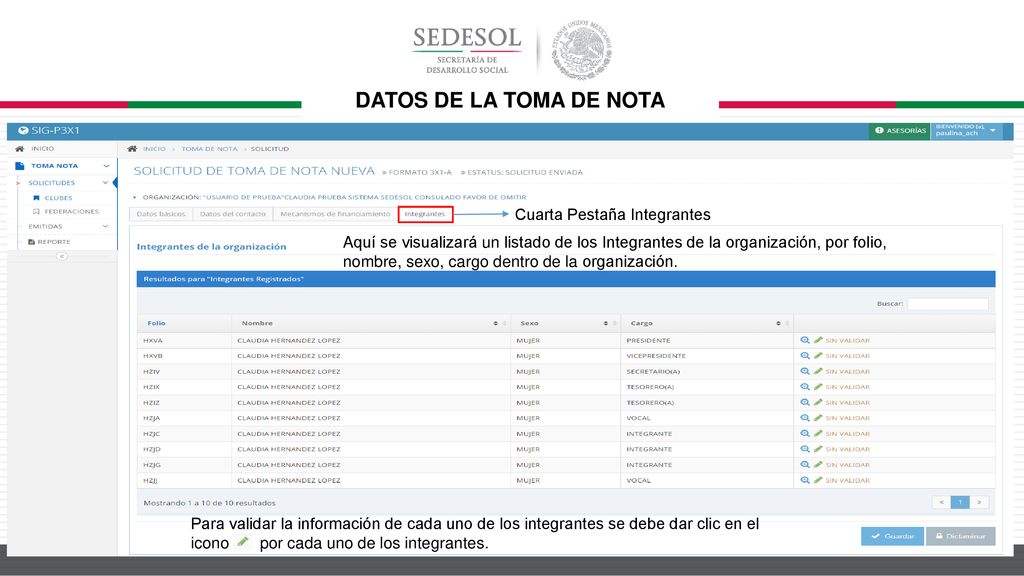Open magnifier view for folio HZJC
Image resolution: width=1024 pixels, height=576 pixels.
click(805, 434)
